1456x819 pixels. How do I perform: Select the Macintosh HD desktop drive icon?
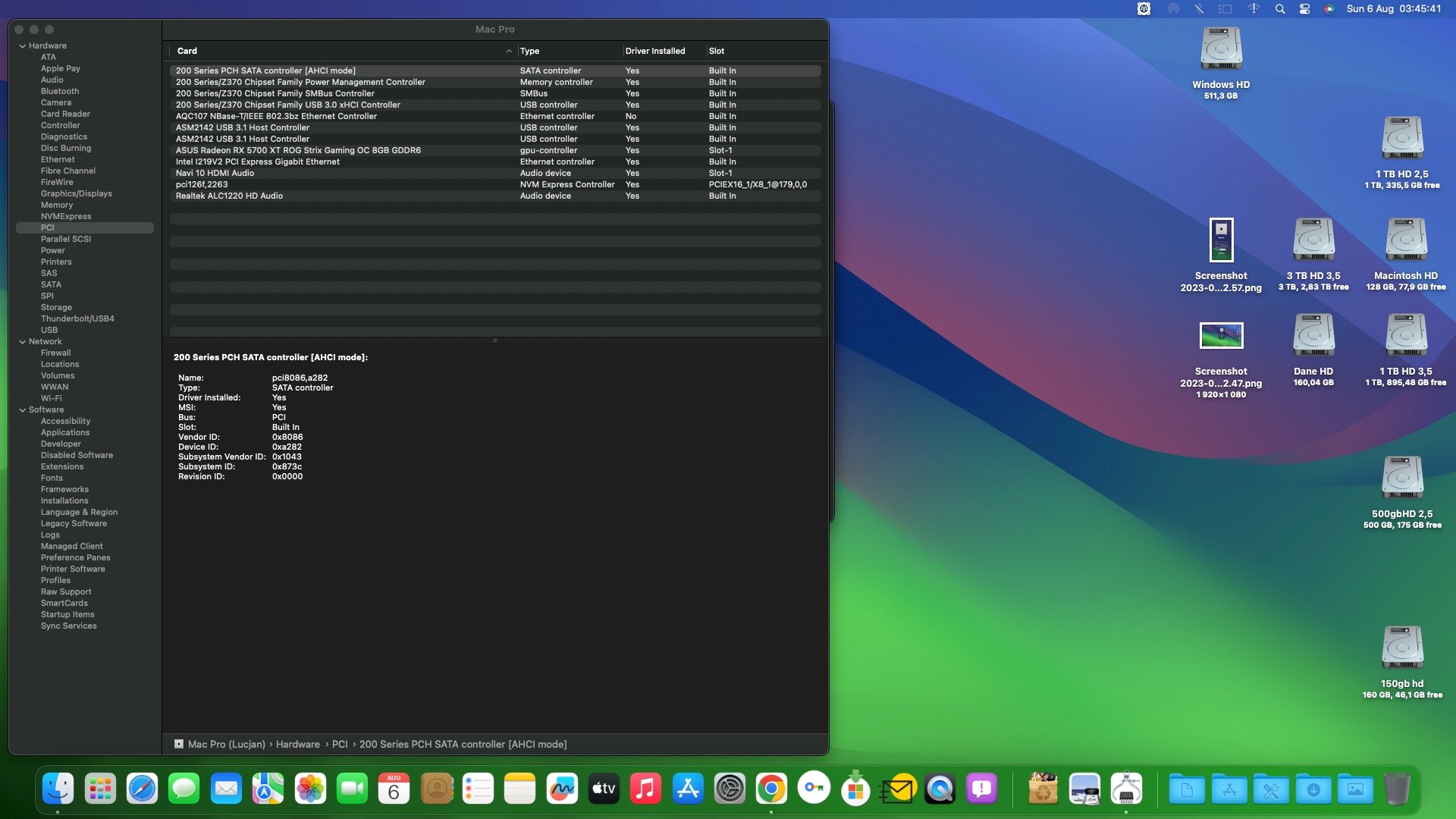point(1405,240)
